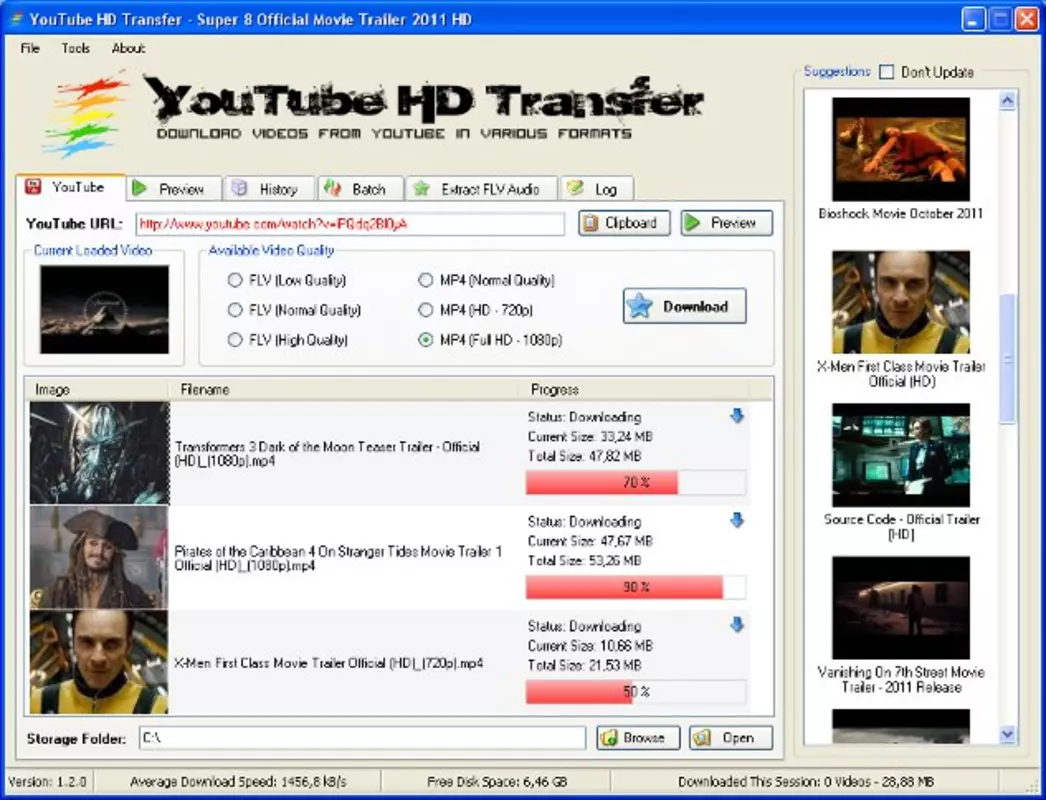Viewport: 1046px width, 800px height.
Task: Click the suggestions scrollbar up arrow
Action: [x=1007, y=101]
